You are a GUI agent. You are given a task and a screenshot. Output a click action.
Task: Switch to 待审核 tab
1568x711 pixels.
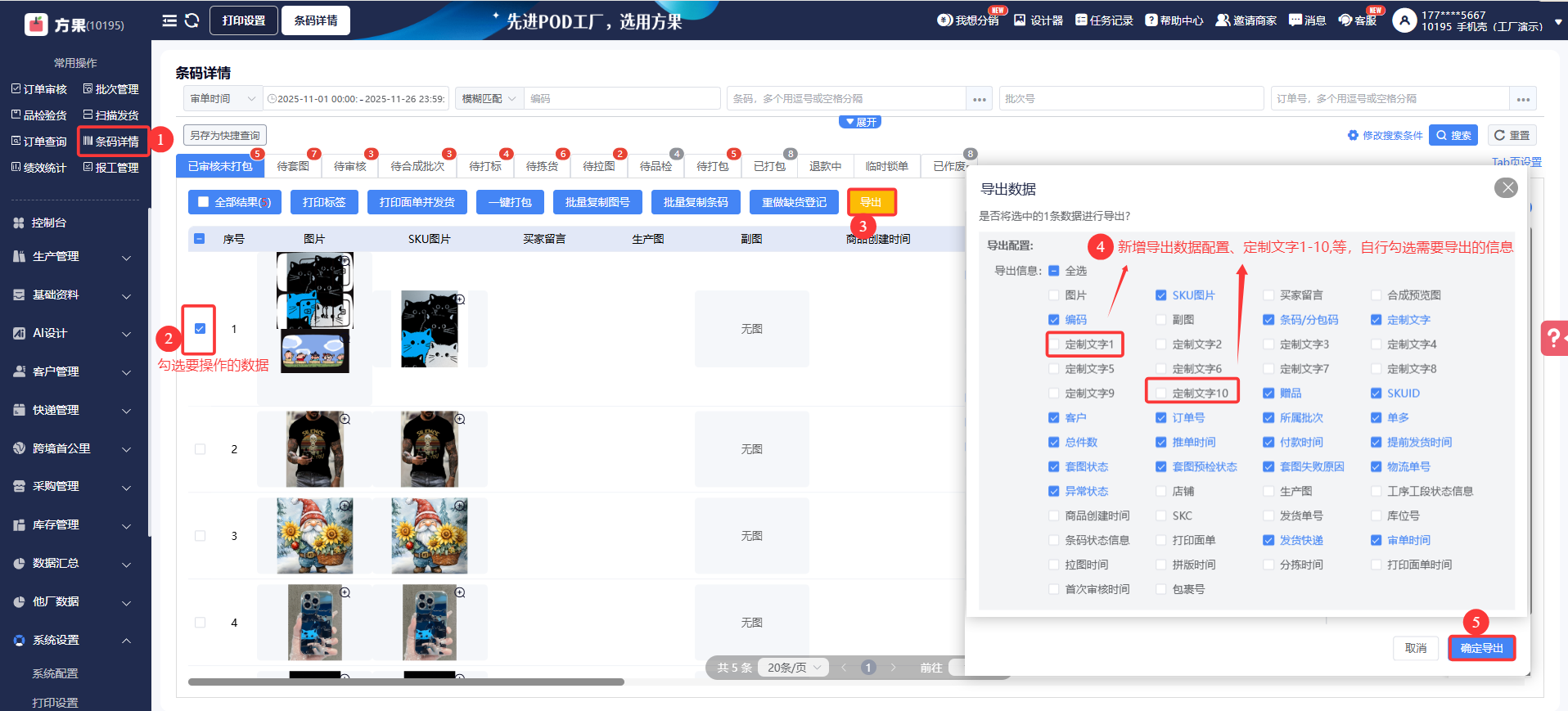(x=350, y=166)
